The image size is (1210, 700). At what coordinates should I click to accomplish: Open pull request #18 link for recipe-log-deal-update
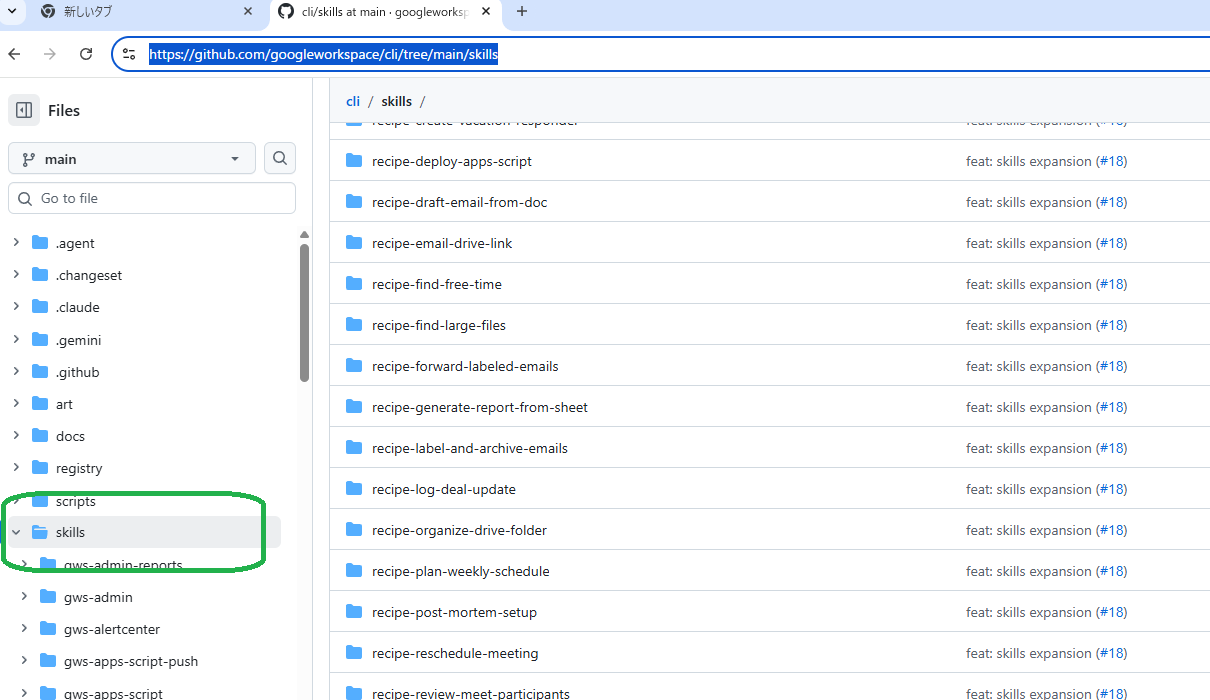(1111, 489)
